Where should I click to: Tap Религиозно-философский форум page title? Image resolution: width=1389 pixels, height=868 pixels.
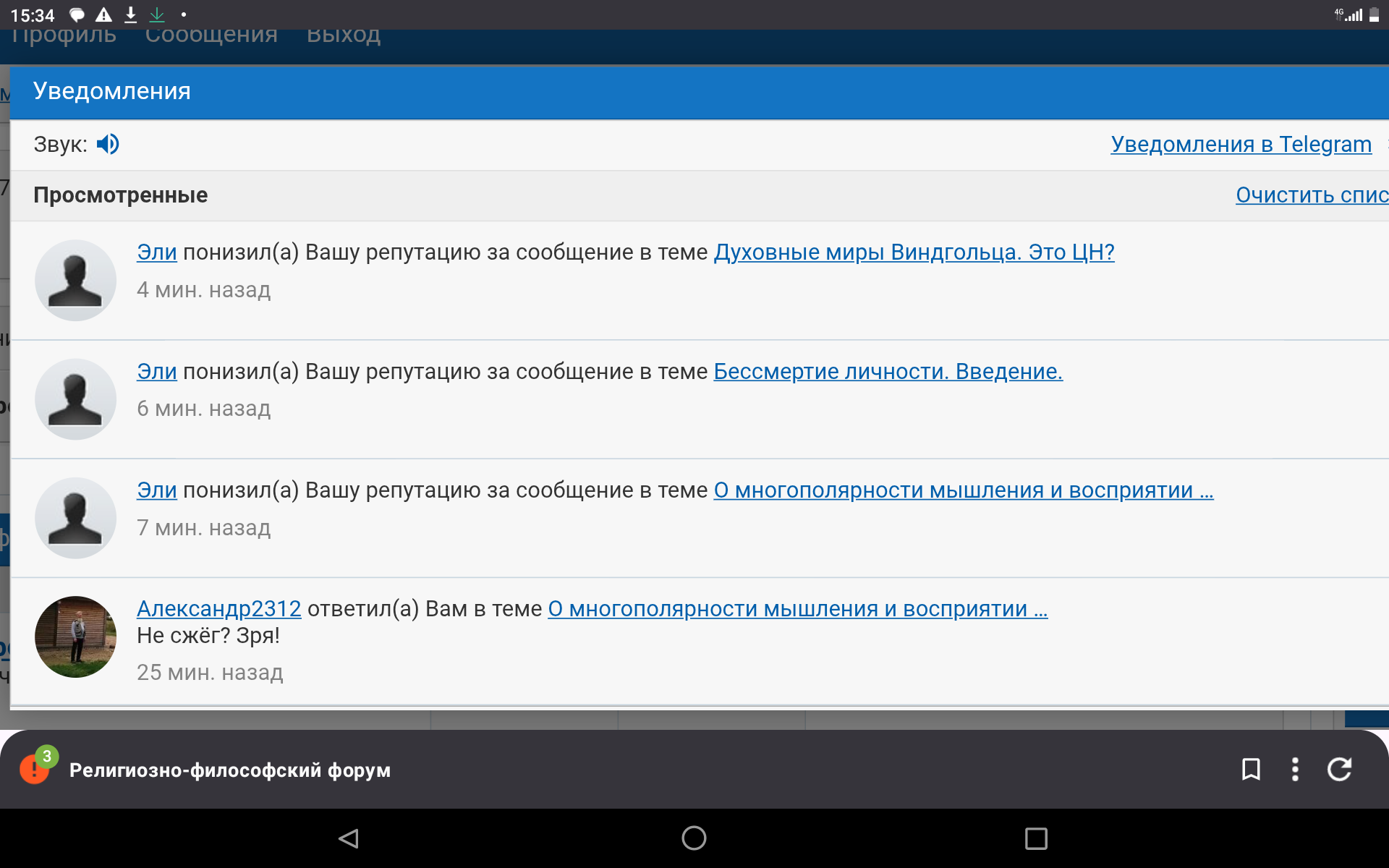pos(229,770)
